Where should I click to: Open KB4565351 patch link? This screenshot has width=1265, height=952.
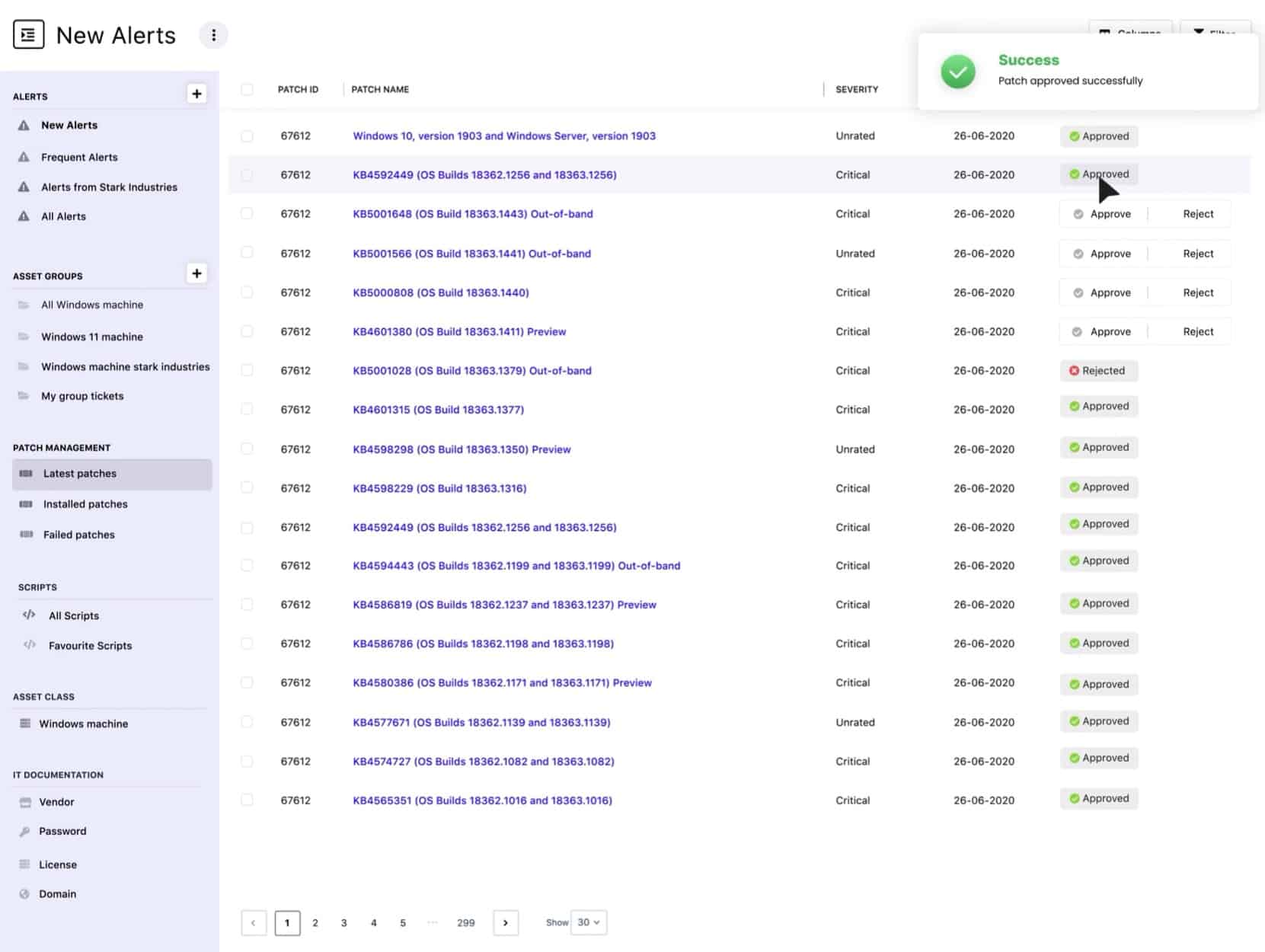click(482, 800)
